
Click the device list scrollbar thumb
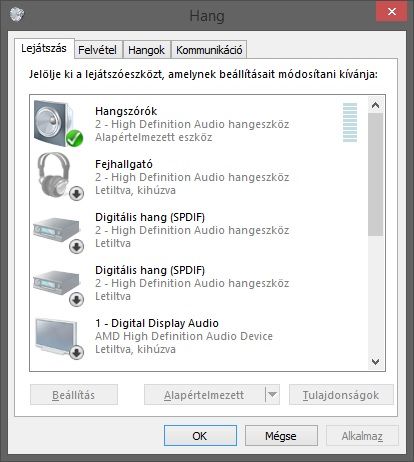(x=376, y=175)
